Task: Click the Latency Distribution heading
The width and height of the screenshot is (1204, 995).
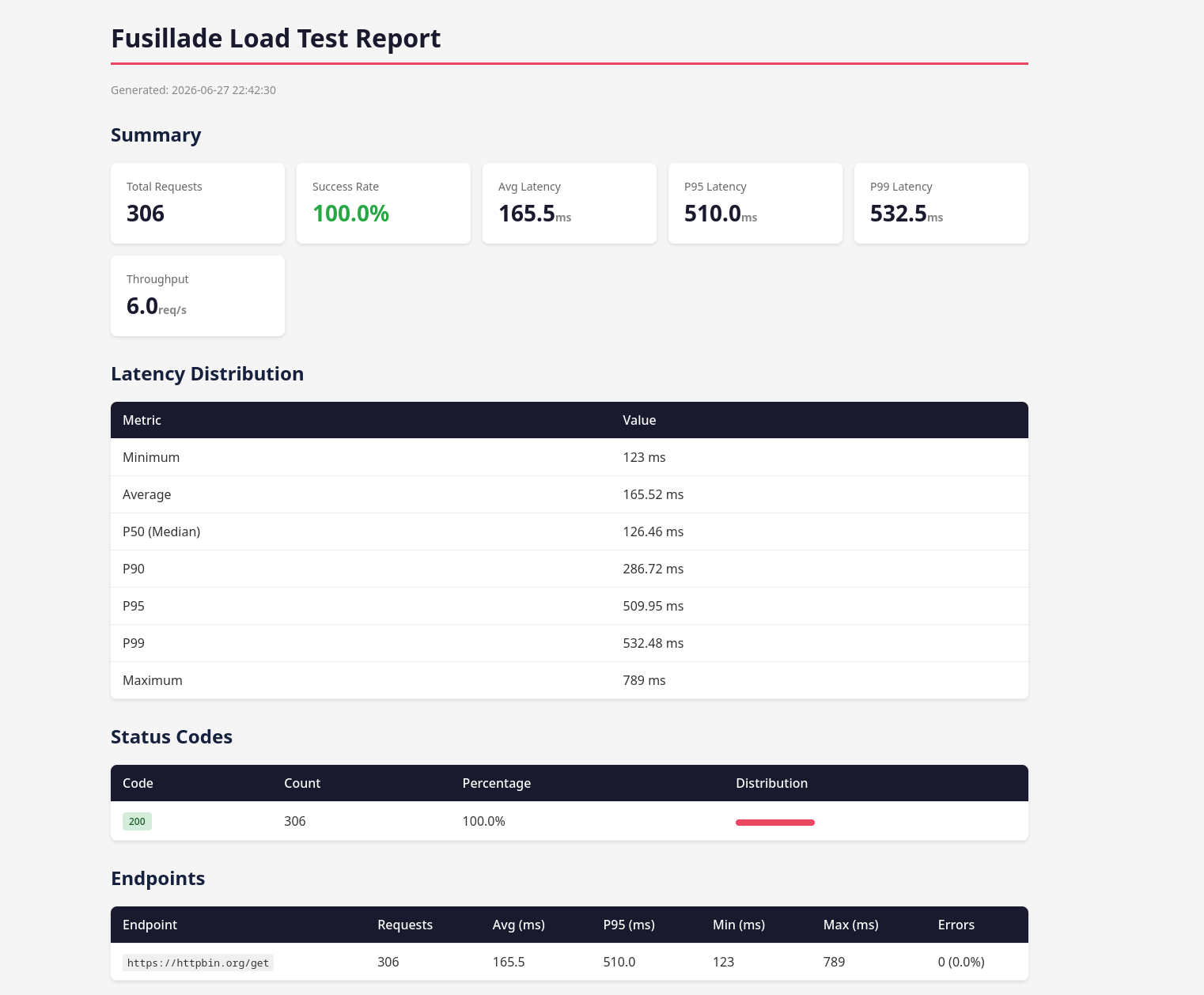Action: (x=207, y=374)
